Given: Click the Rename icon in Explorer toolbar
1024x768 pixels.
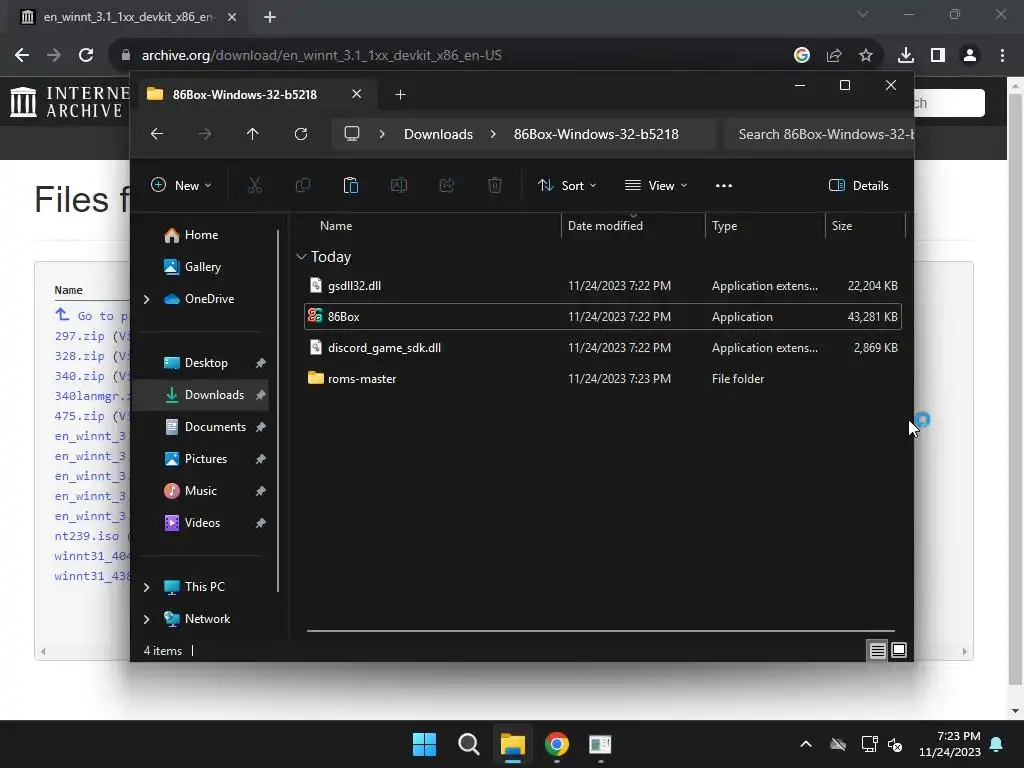Looking at the screenshot, I should coord(398,185).
